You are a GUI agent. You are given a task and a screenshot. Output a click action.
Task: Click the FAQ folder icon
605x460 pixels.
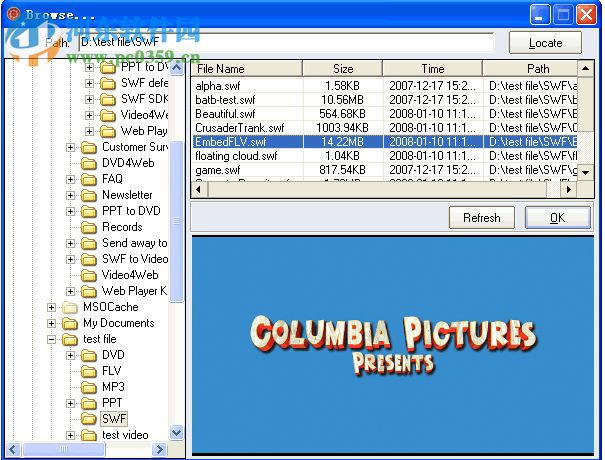89,179
